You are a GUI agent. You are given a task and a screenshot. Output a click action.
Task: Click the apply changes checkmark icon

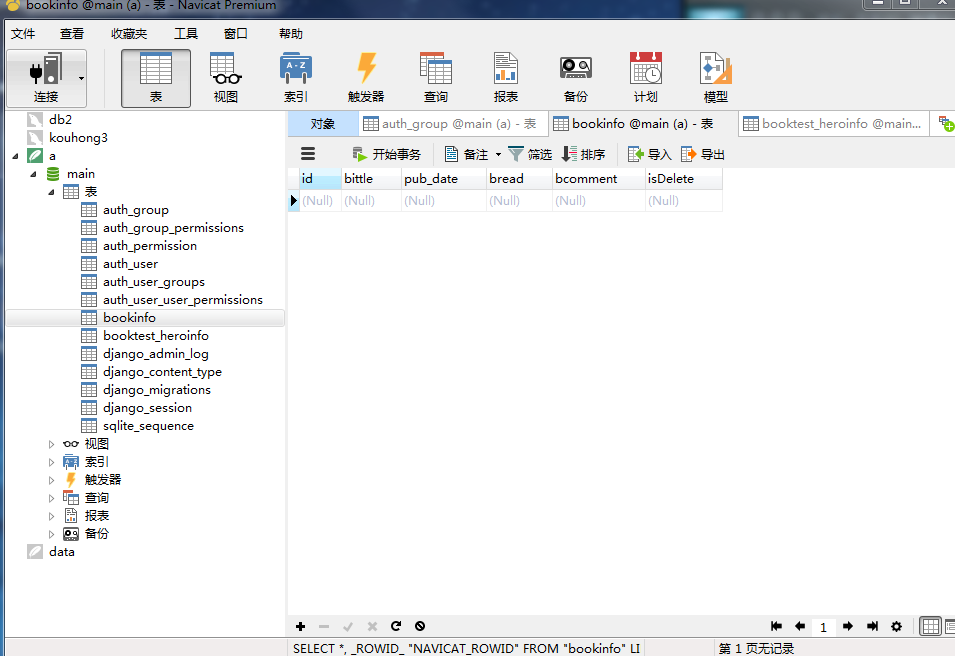pos(348,626)
